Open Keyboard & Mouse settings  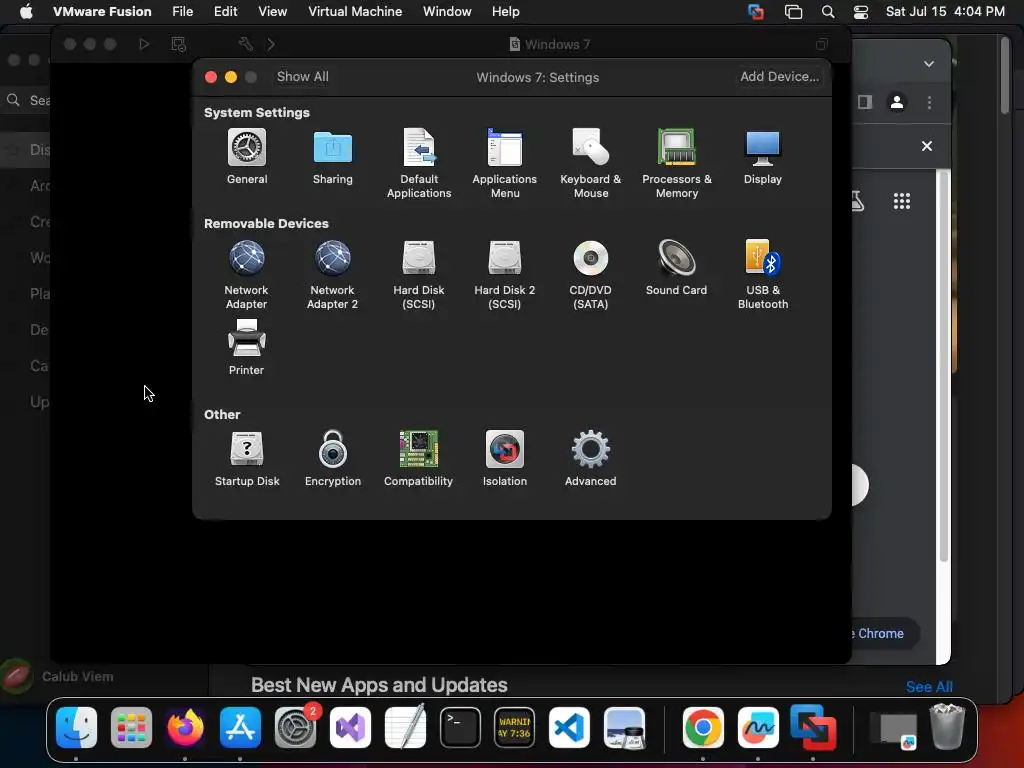(590, 163)
